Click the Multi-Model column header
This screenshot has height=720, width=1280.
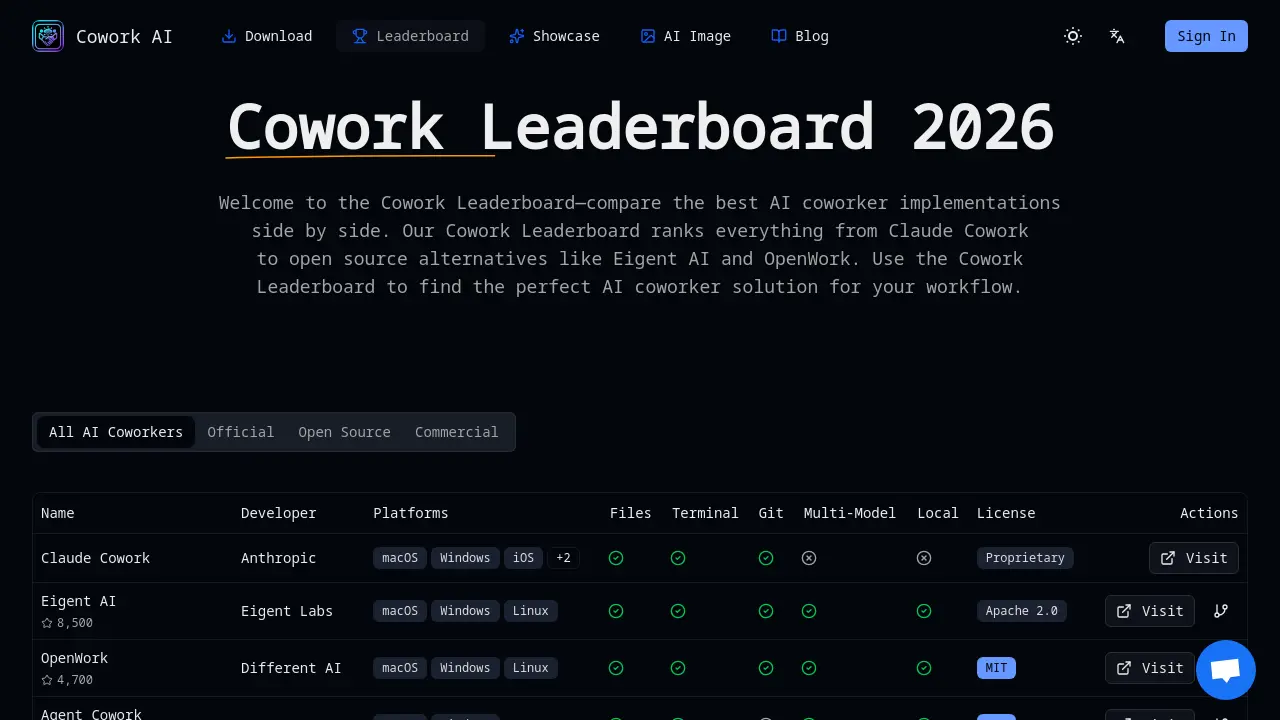click(849, 513)
